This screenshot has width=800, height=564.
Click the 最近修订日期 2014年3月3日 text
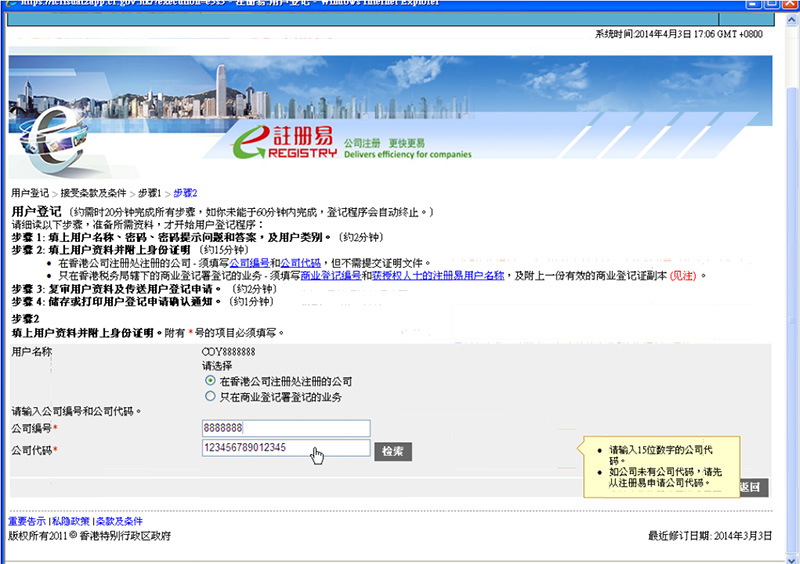710,536
